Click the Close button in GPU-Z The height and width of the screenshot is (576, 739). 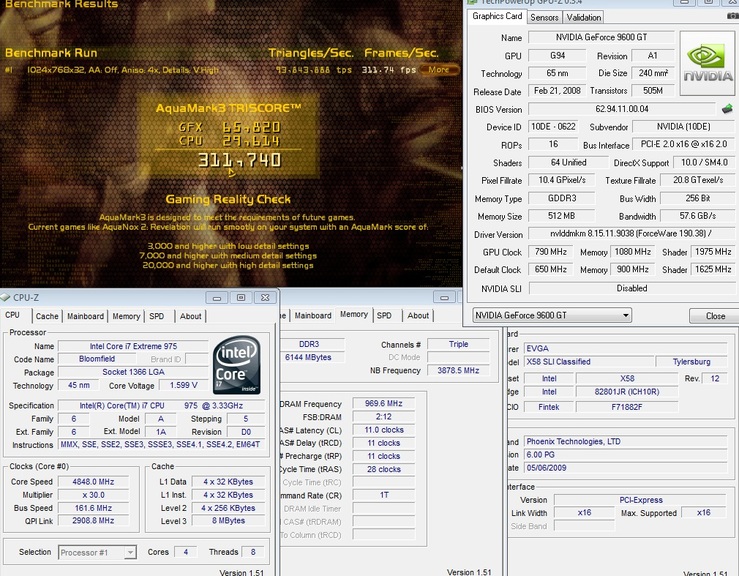714,316
